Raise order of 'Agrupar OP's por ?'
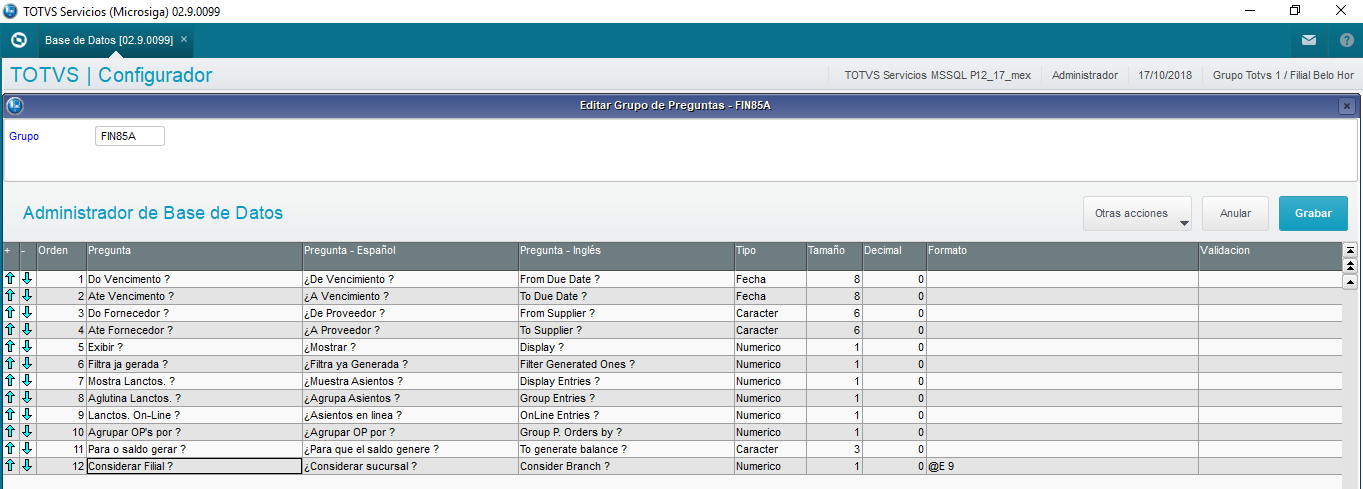Viewport: 1363px width, 489px height. click(10, 432)
